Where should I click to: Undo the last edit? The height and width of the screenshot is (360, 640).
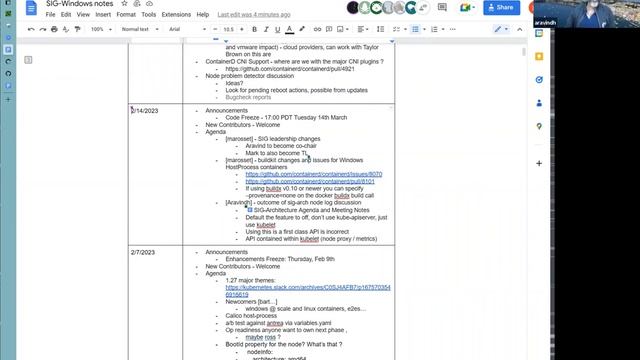(x=31, y=29)
